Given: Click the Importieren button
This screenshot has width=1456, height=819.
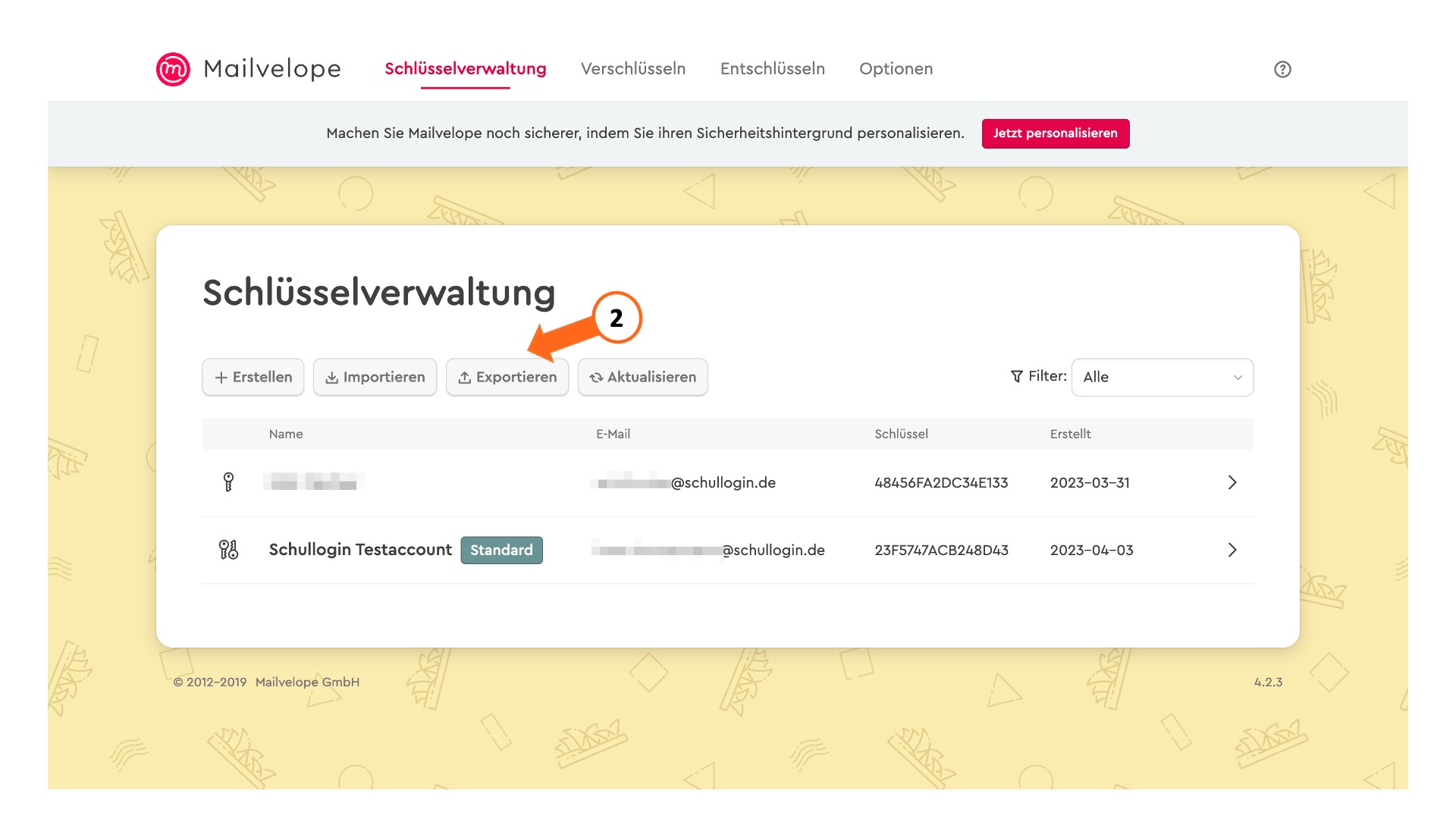Looking at the screenshot, I should click(x=375, y=377).
